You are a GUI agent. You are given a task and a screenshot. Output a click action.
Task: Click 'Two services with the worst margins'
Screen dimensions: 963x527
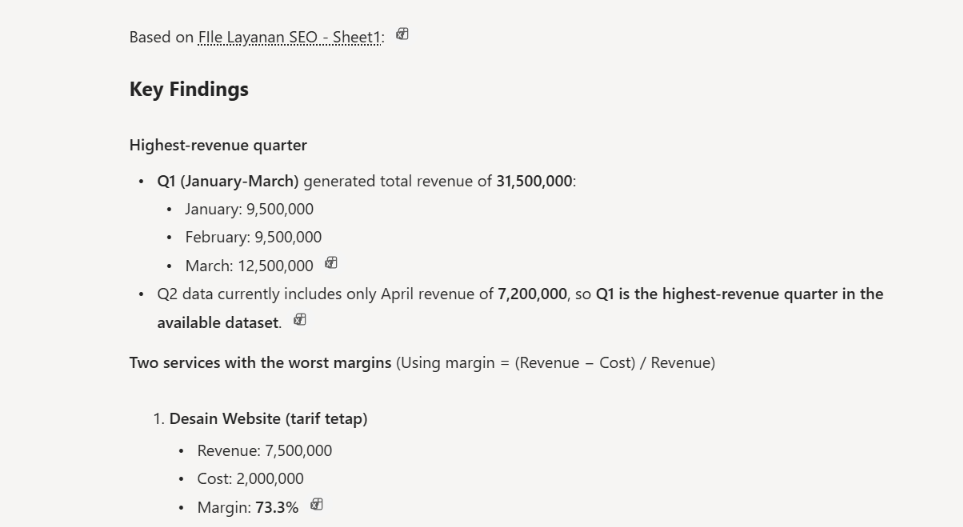click(x=260, y=362)
